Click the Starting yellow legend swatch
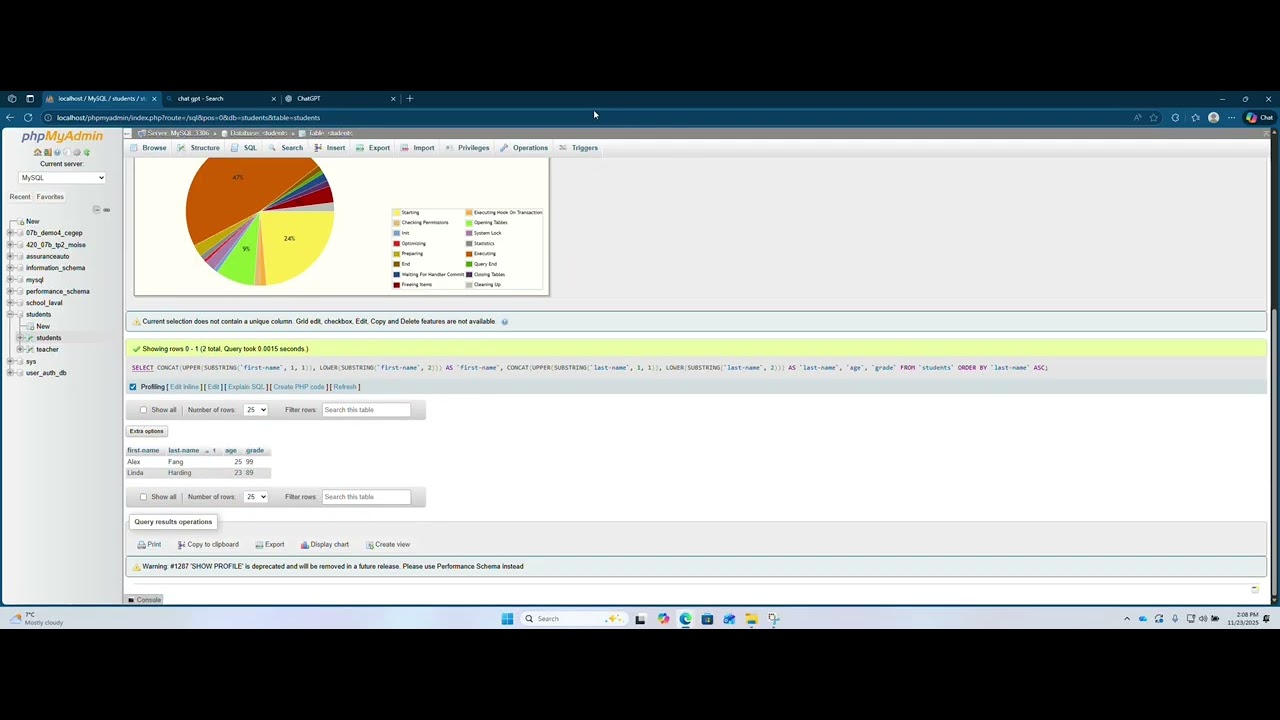 pyautogui.click(x=397, y=213)
